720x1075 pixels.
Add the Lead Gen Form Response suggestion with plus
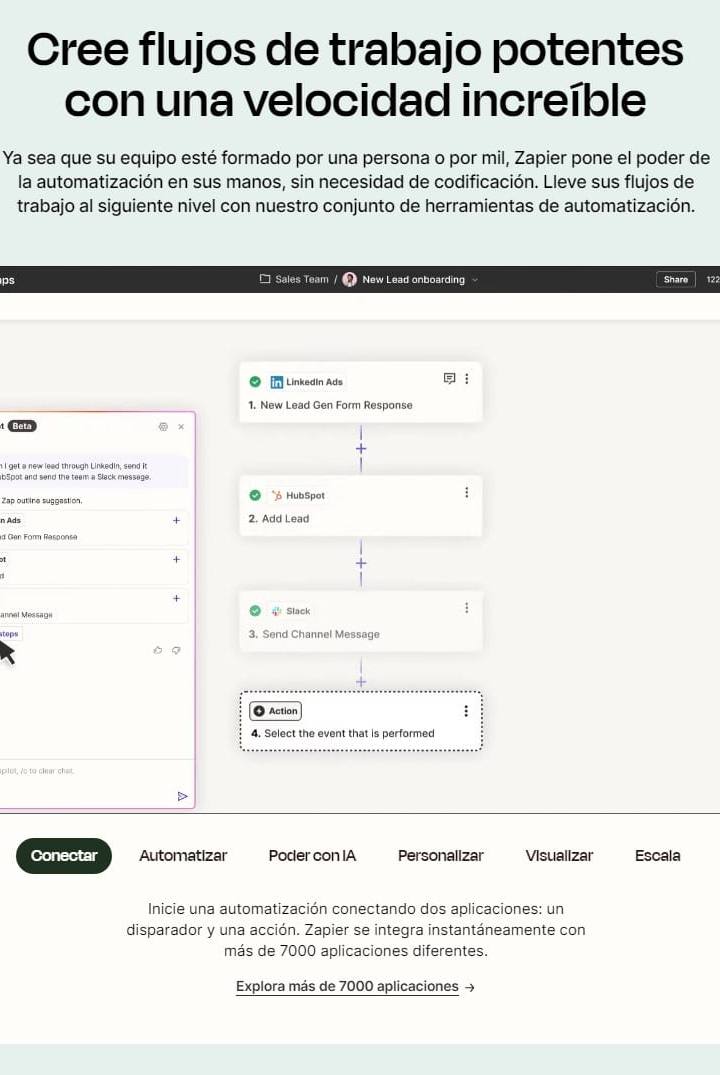(x=176, y=520)
